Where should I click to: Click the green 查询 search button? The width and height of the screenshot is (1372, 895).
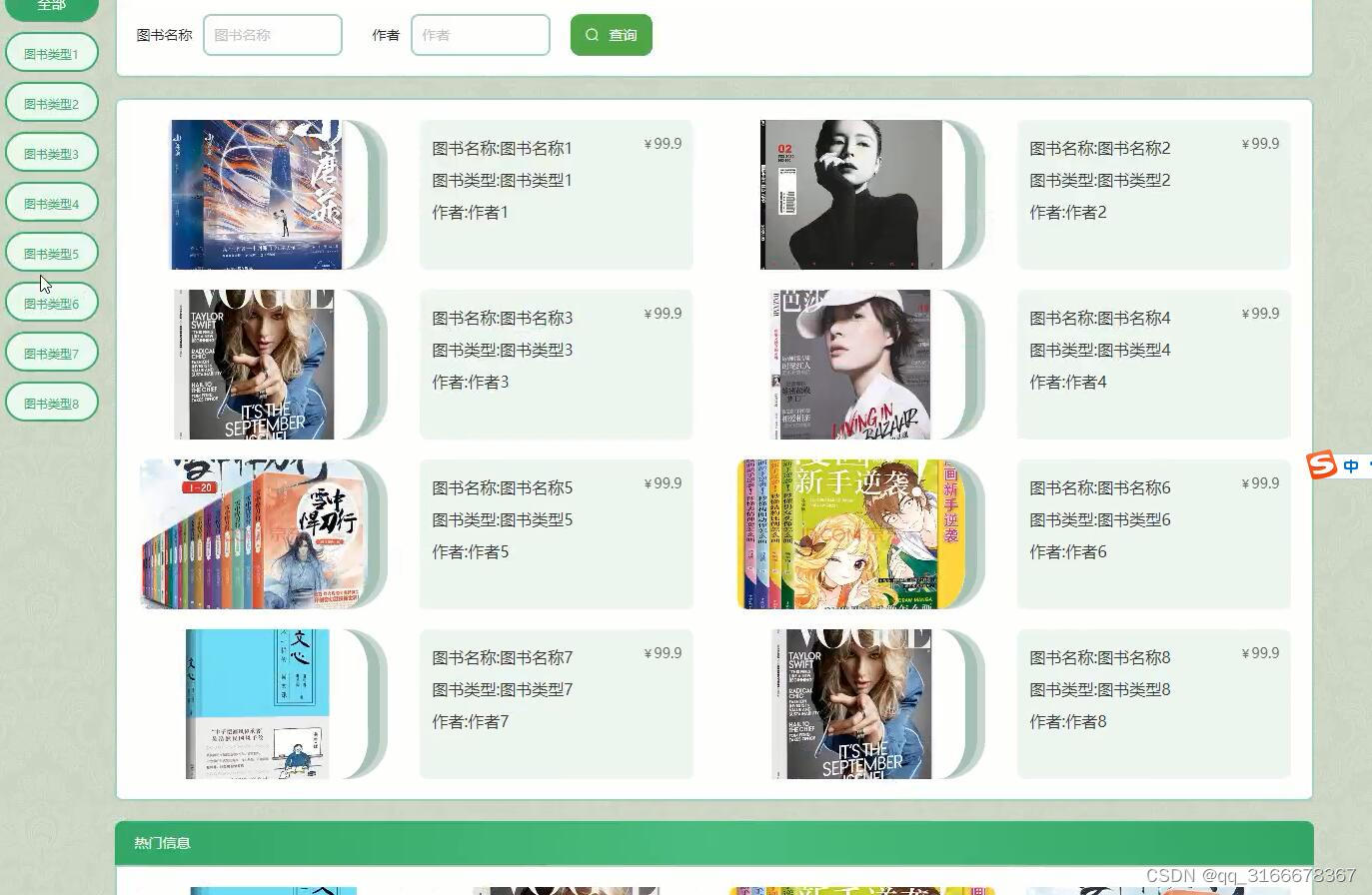coord(611,34)
